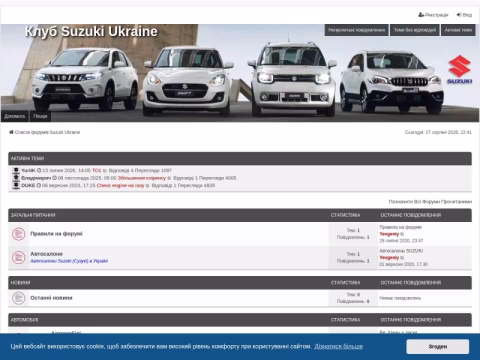Open Автомобілі category header
480x360 pixels.
(24, 320)
